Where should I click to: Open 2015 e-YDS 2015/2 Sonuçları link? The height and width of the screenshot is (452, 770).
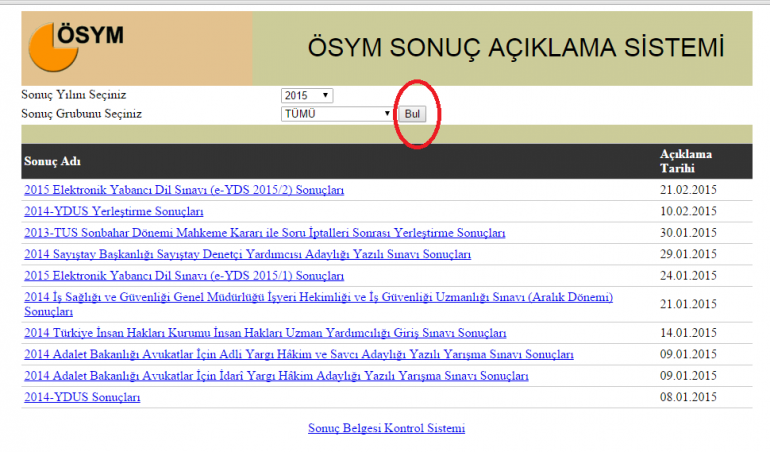[184, 190]
